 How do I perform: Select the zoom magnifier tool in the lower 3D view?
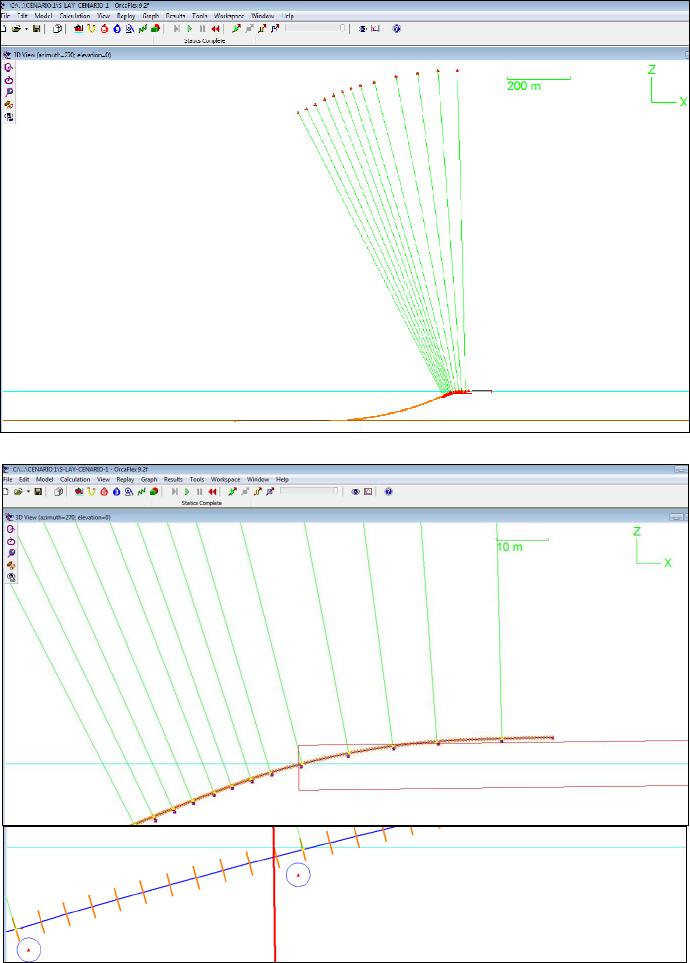pos(10,551)
